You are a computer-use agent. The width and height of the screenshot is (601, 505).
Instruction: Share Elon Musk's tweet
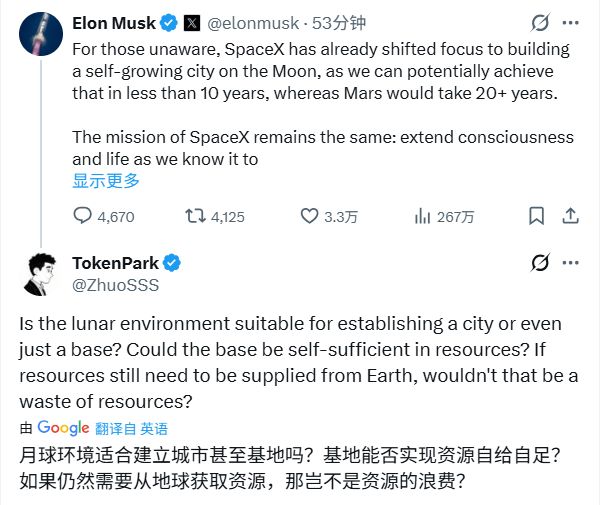click(x=570, y=216)
